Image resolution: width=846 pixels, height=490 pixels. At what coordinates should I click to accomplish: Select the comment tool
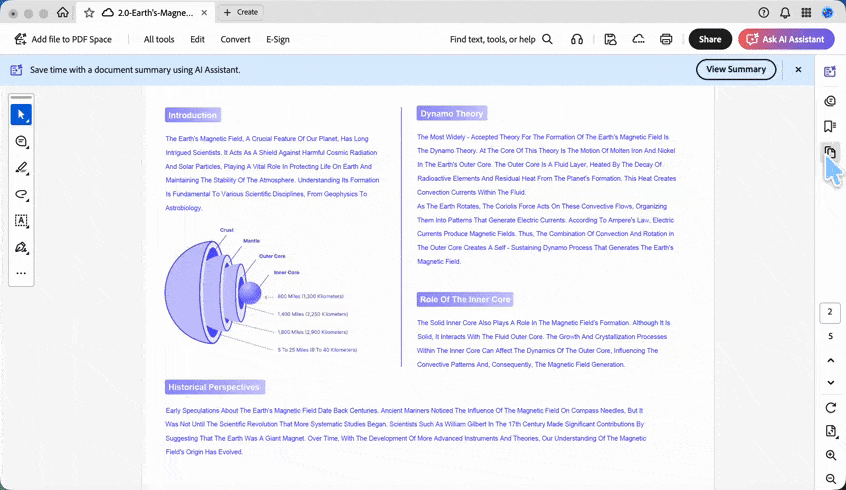(x=21, y=141)
